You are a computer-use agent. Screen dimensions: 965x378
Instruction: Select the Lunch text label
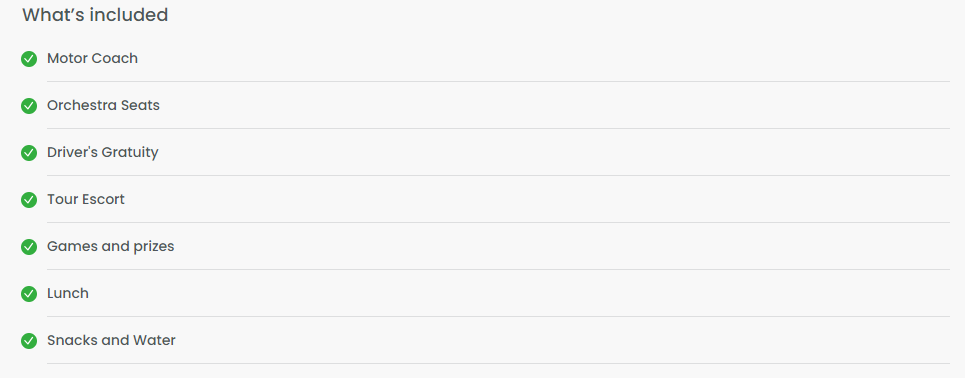68,294
